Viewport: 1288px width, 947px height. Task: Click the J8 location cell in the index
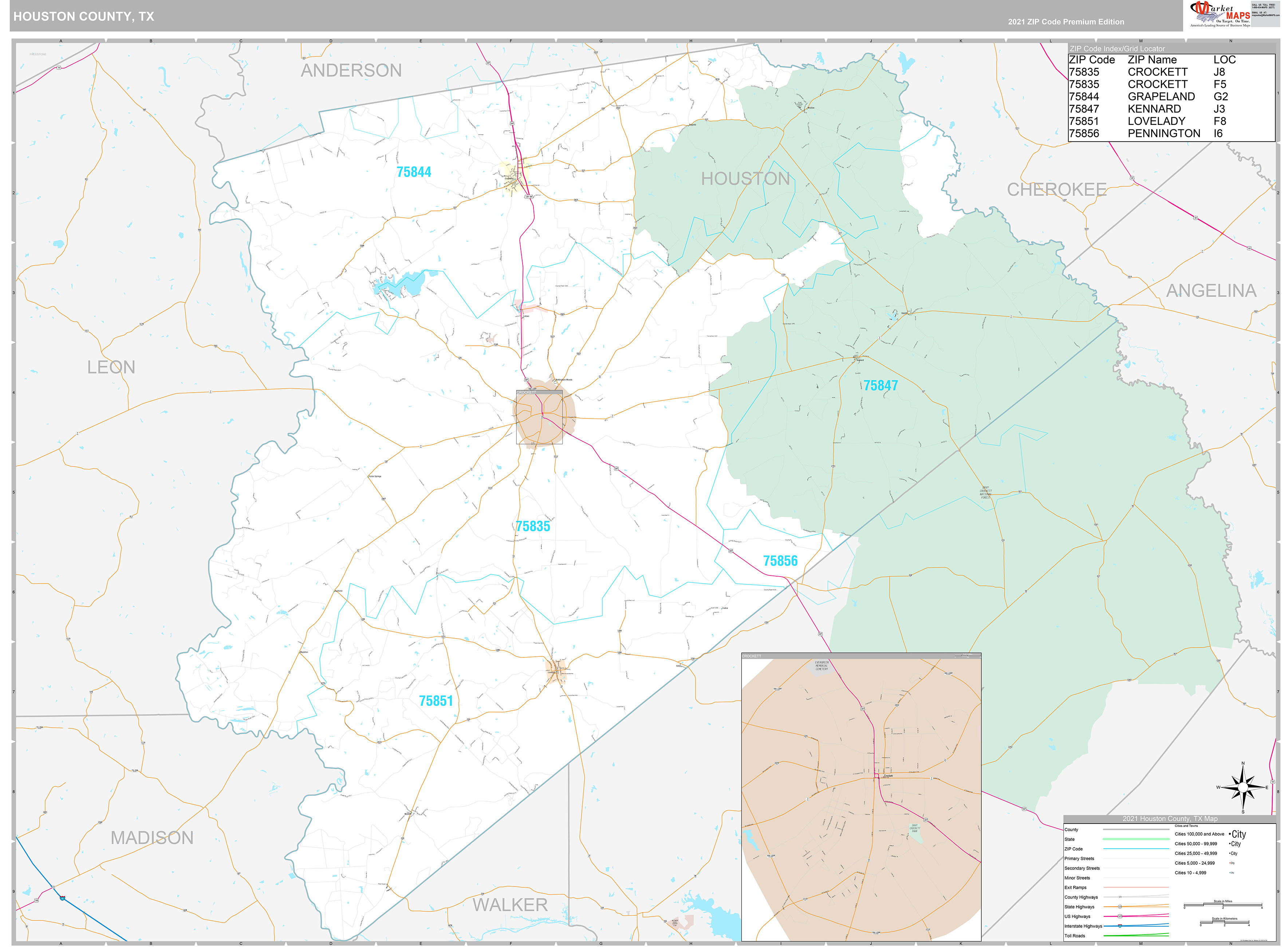pyautogui.click(x=1219, y=72)
